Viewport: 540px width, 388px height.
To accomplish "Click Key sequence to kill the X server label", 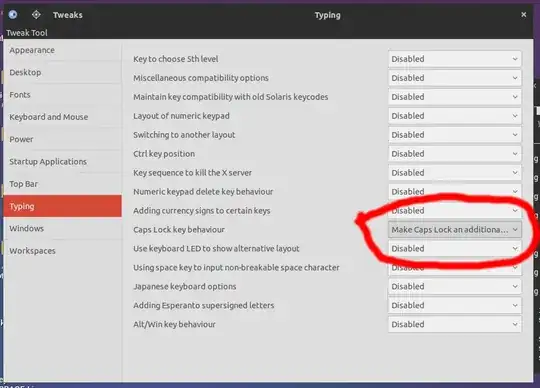I will 192,173.
